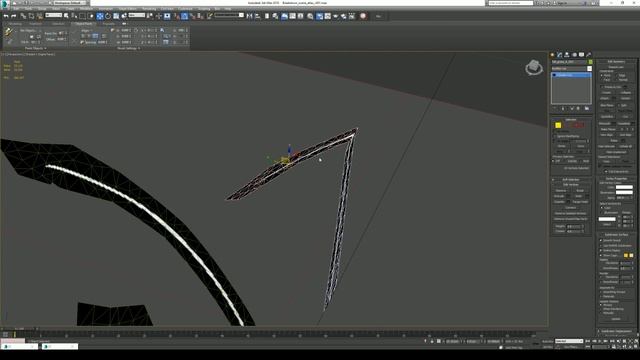Viewport: 640px width, 360px height.
Task: Click the ViewCube in the viewport corner
Action: pos(534,67)
